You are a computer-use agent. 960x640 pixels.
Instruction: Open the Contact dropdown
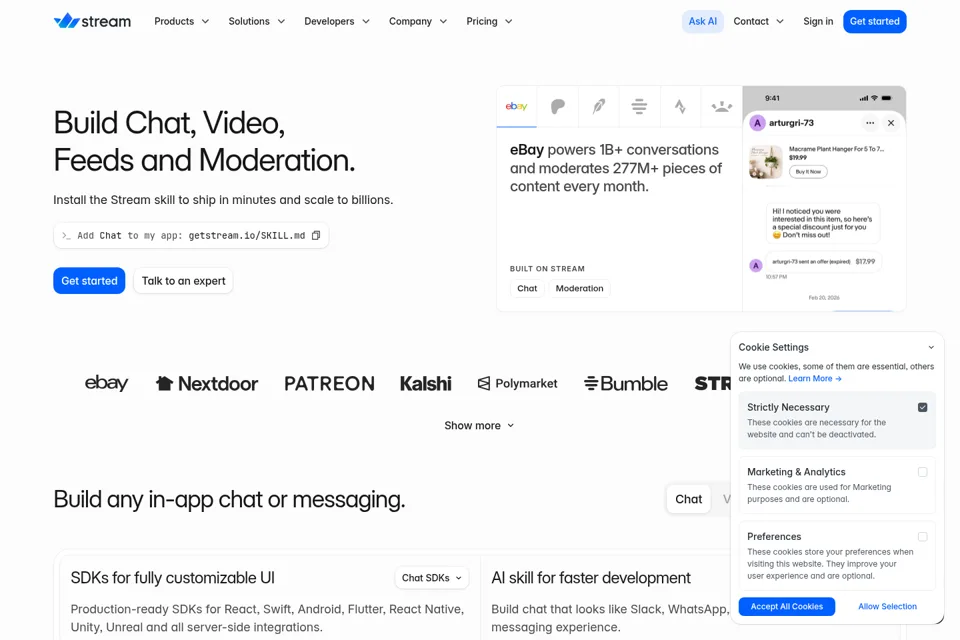pos(758,21)
